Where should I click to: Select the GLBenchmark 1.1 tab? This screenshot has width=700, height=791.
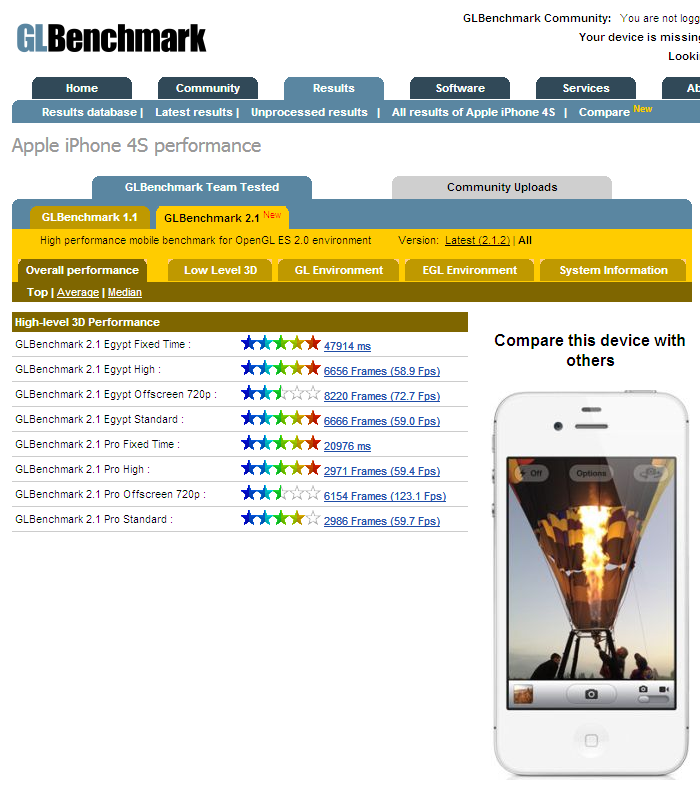coord(90,217)
